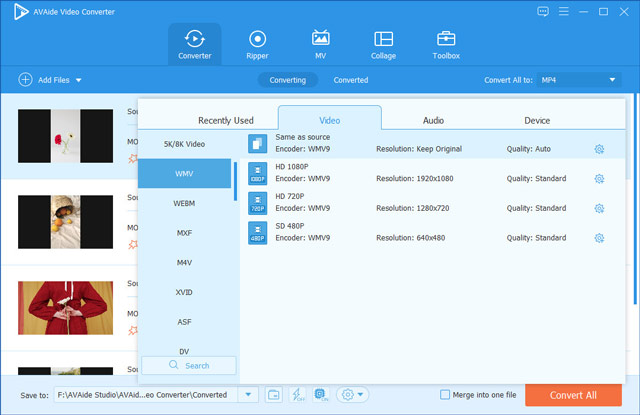
Task: Select the DV format
Action: (184, 351)
